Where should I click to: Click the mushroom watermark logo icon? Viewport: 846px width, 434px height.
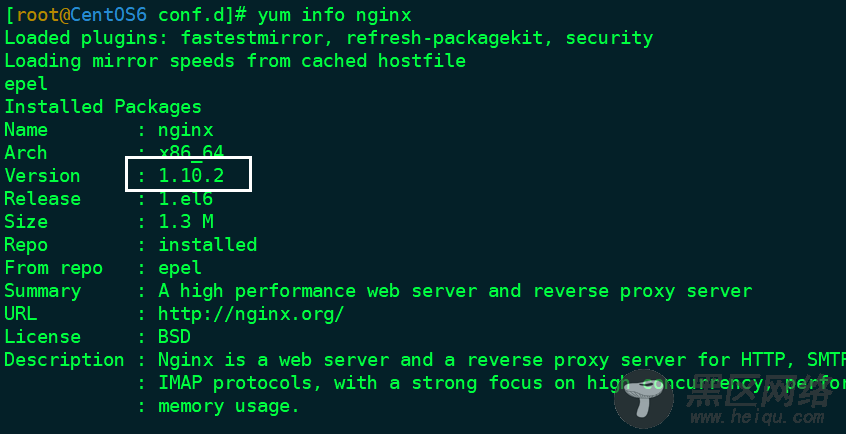click(644, 399)
